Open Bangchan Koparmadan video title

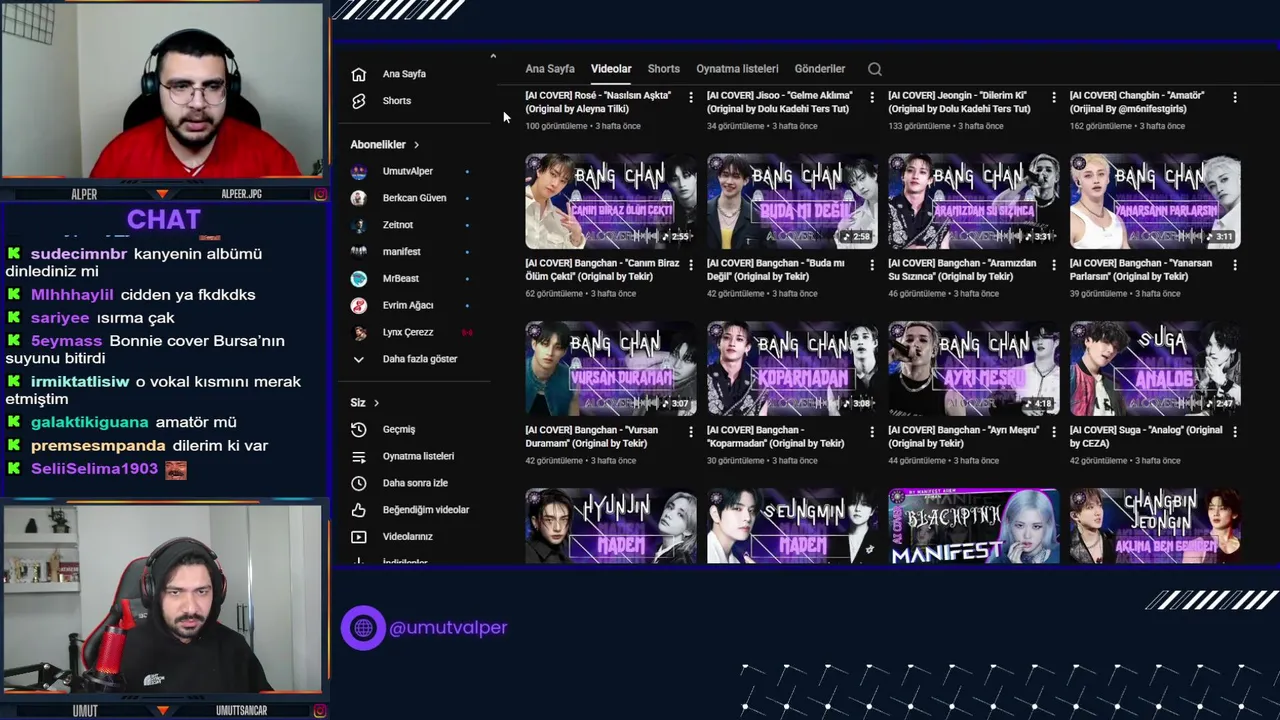[776, 437]
